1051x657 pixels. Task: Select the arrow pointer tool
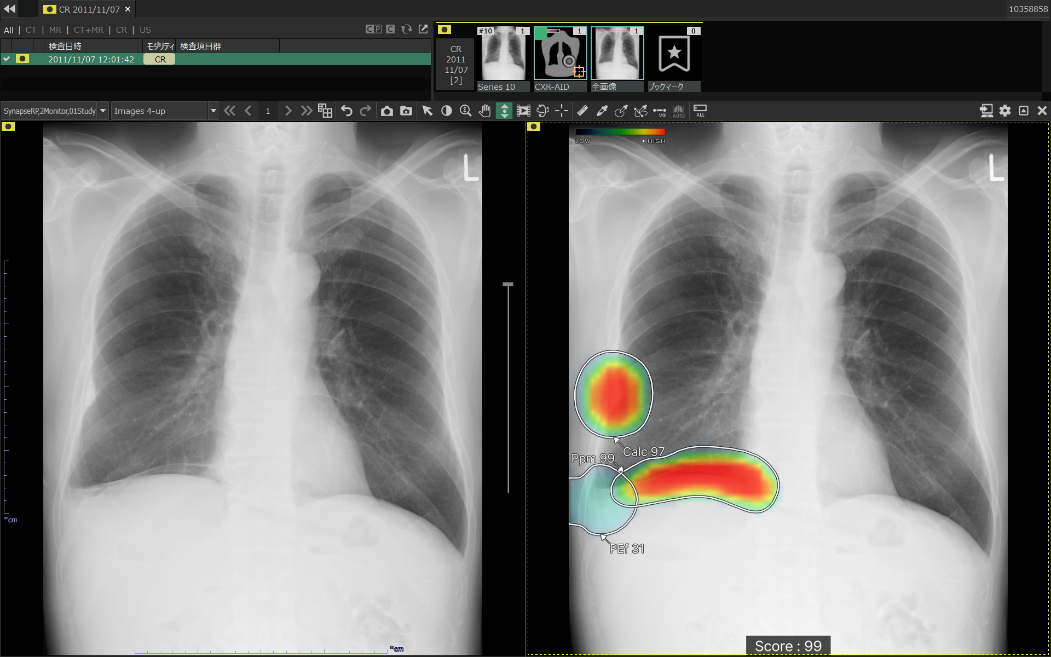[x=427, y=110]
